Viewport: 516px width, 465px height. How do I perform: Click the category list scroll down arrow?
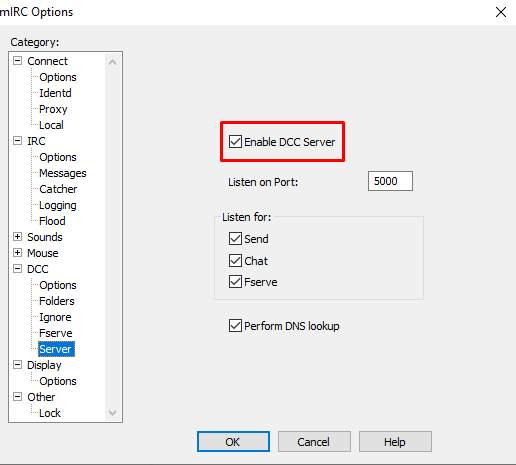(112, 413)
